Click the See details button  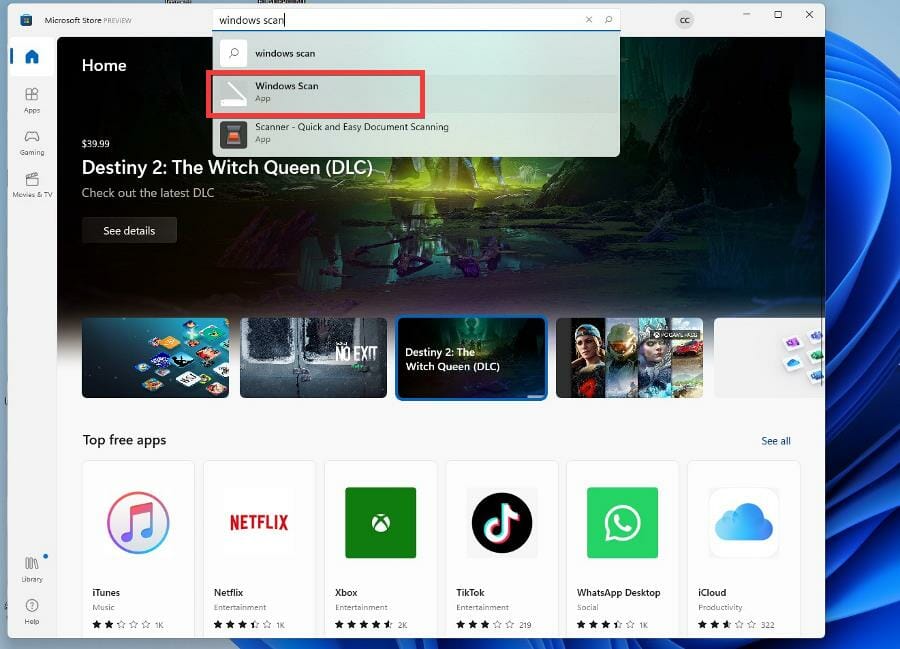[x=129, y=231]
